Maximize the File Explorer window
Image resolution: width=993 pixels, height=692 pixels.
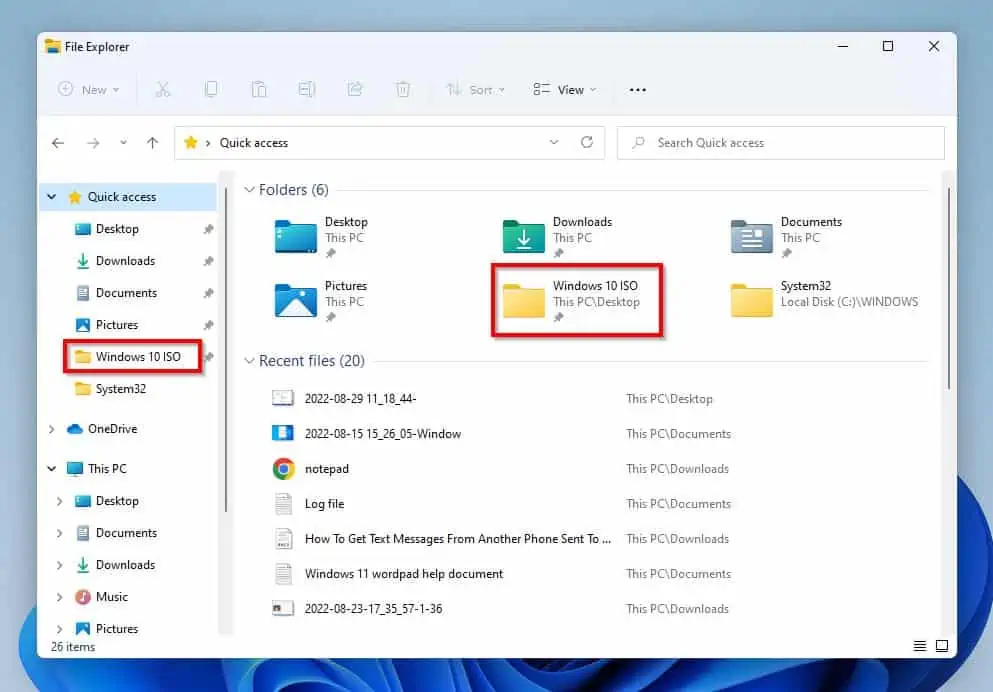point(888,46)
